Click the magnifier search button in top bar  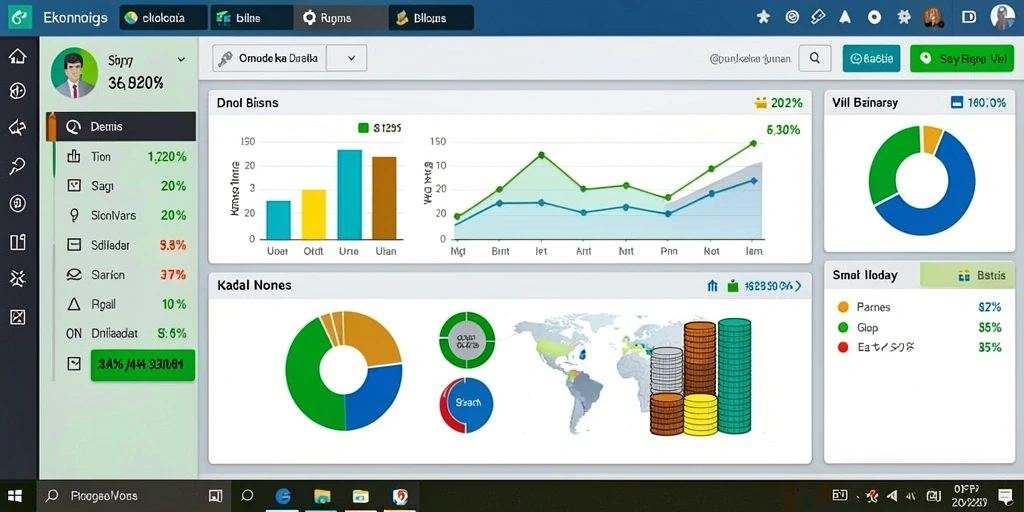814,58
